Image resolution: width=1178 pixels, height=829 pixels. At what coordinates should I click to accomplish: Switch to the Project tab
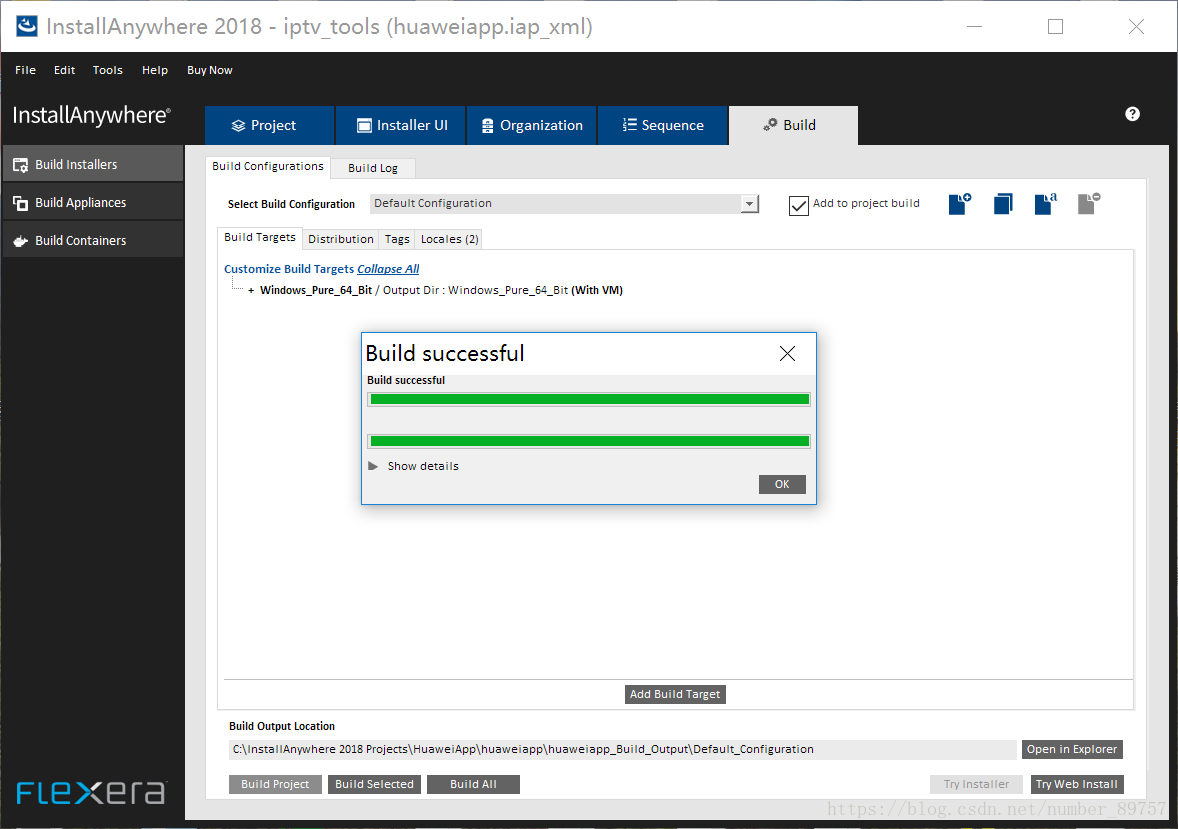pyautogui.click(x=270, y=126)
